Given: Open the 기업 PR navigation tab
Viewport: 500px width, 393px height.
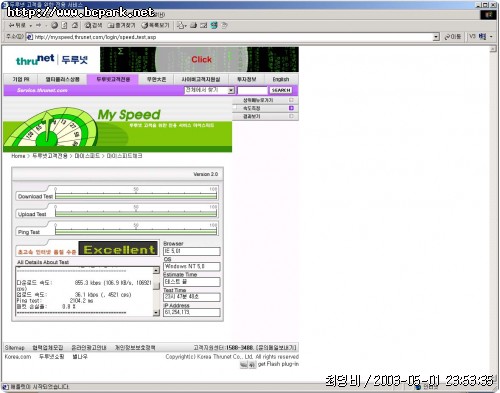Looking at the screenshot, I should click(21, 79).
